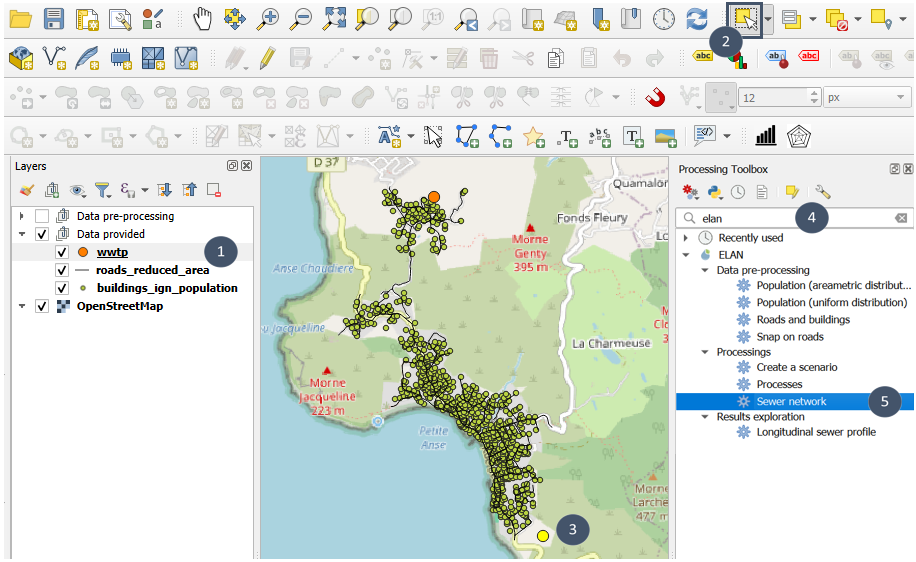
Task: Select the Pan Map hand tool
Action: click(x=203, y=18)
